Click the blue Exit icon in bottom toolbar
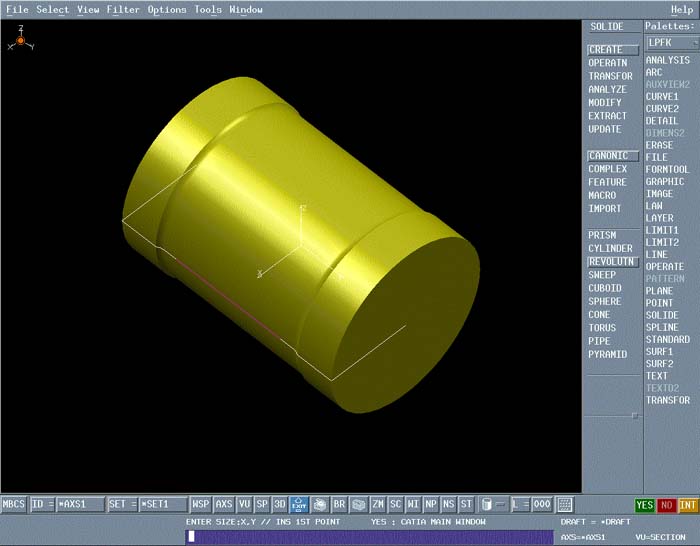 coord(300,505)
